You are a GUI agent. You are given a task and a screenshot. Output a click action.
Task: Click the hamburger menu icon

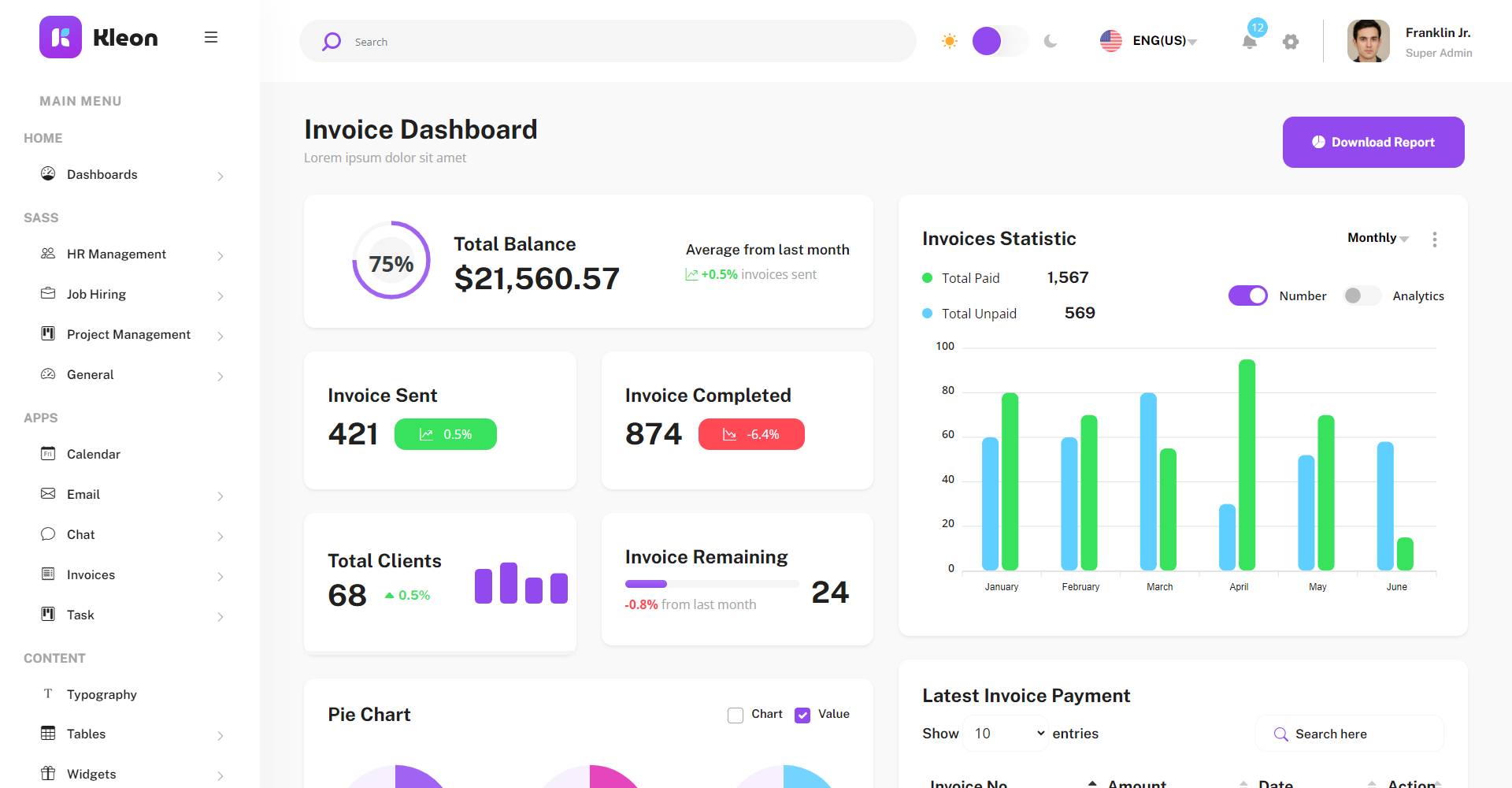pos(210,37)
